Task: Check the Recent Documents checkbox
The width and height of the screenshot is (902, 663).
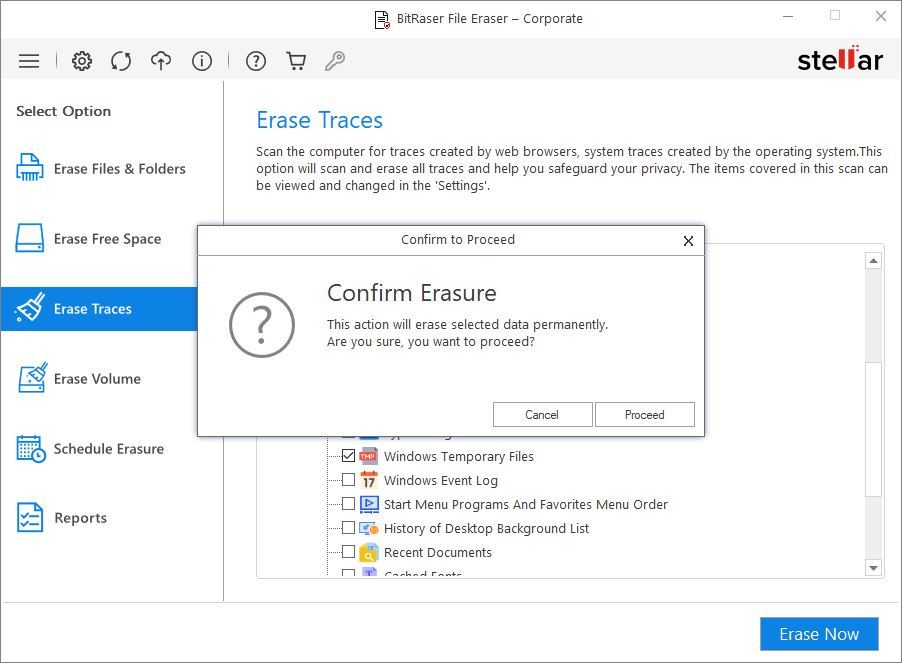Action: (348, 552)
